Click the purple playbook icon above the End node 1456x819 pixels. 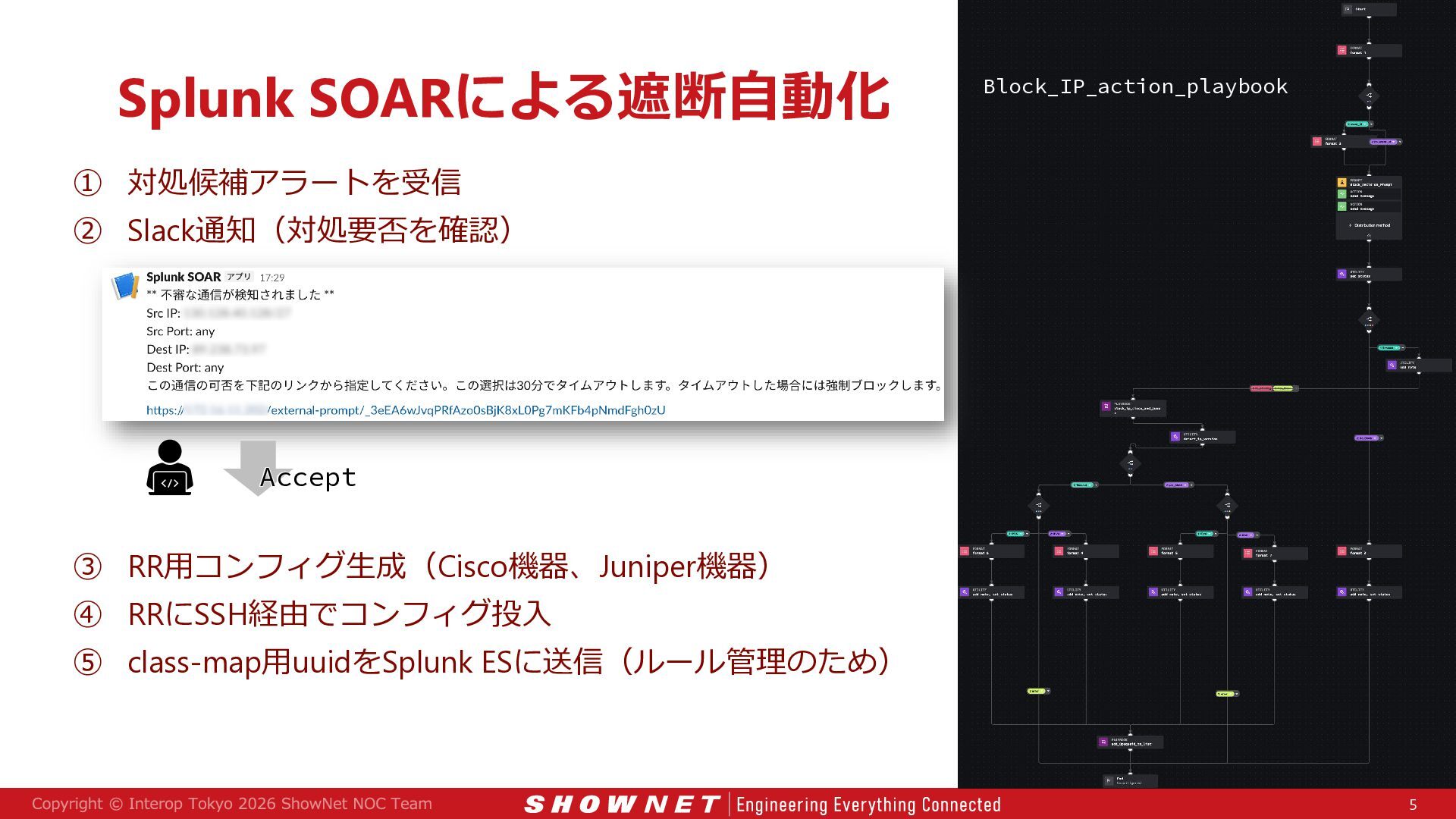click(1103, 742)
